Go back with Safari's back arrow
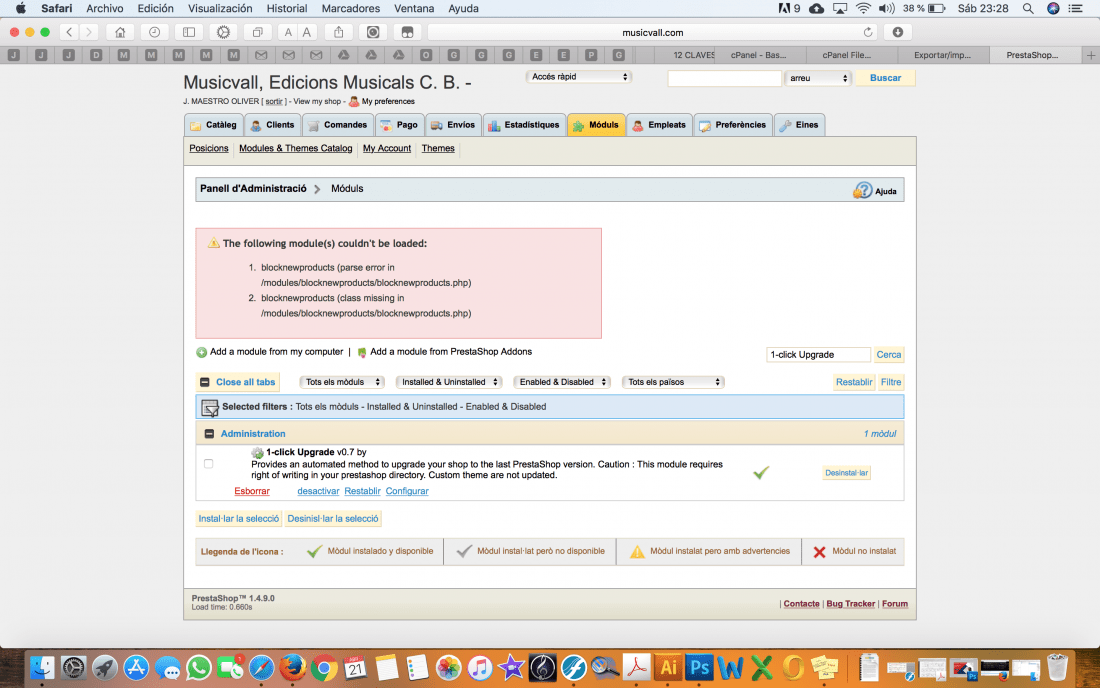 click(x=69, y=32)
